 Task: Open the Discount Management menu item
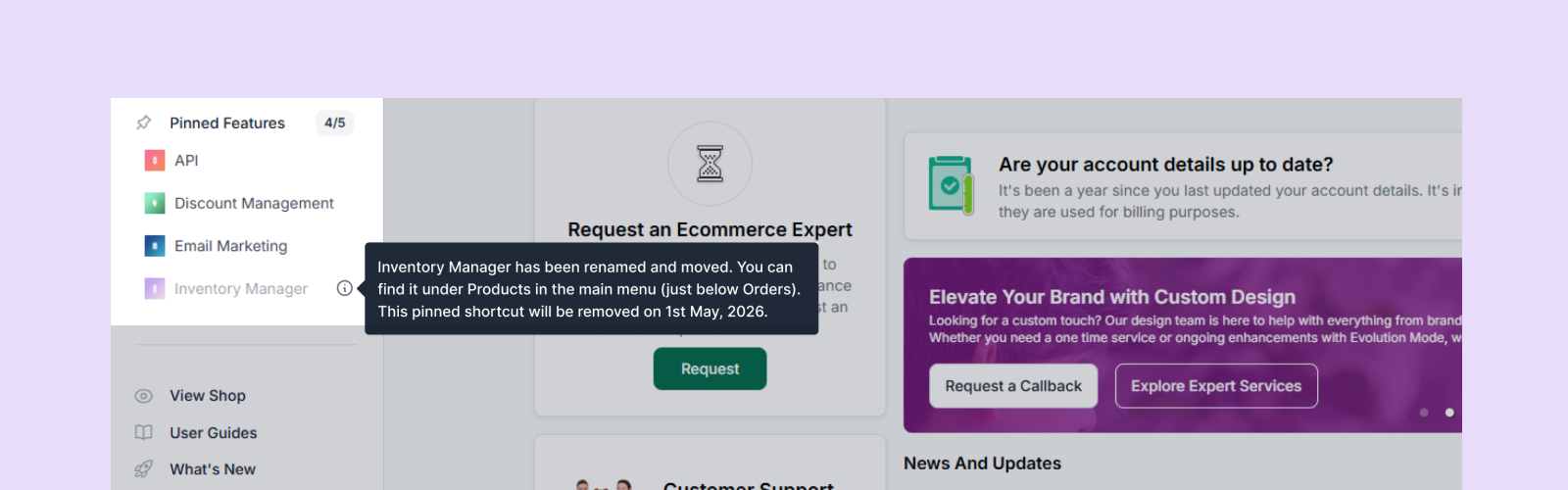pos(254,203)
